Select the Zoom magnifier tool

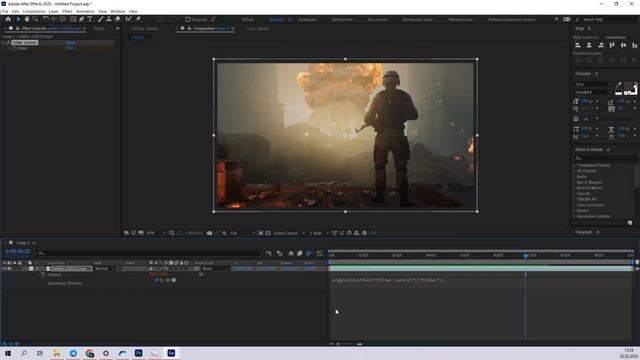[x=36, y=19]
